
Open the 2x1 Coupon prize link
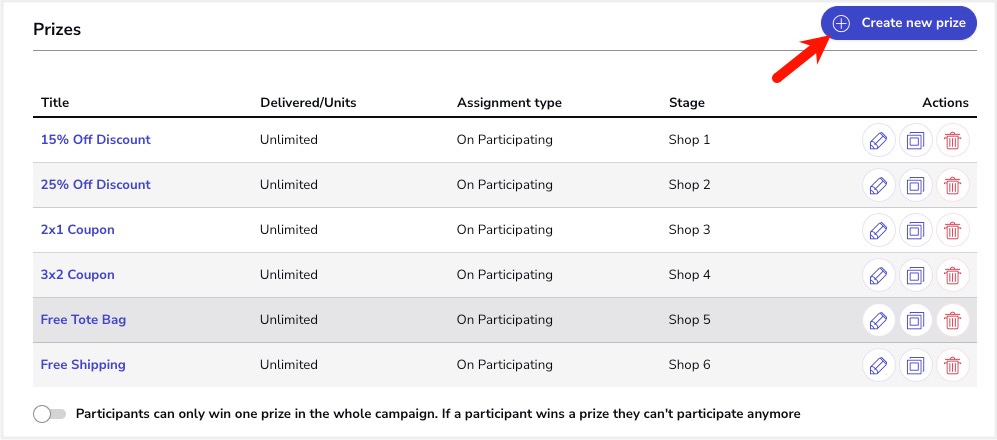[77, 230]
